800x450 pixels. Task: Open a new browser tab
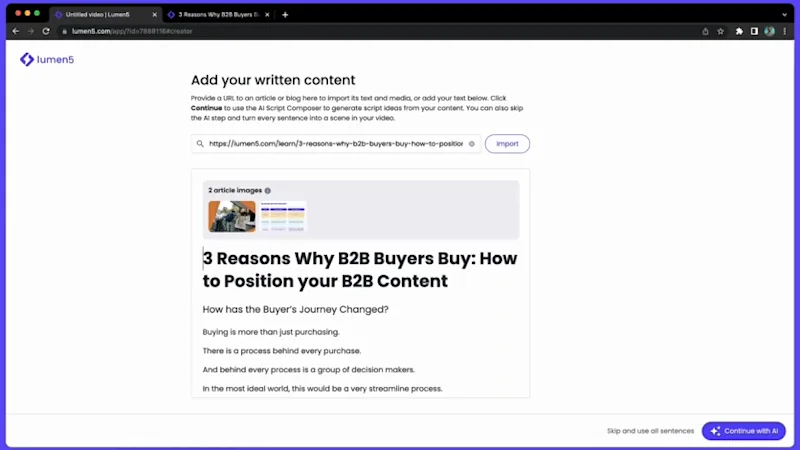click(285, 15)
